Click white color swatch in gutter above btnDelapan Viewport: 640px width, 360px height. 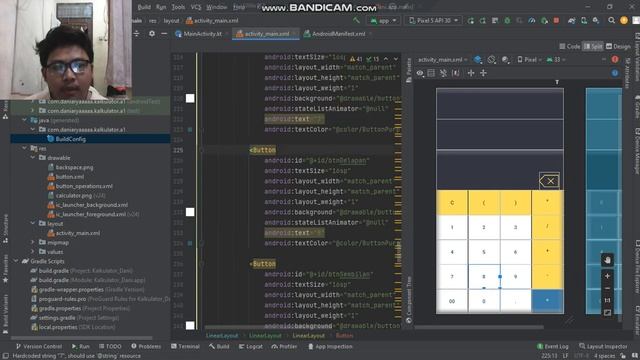[190, 98]
